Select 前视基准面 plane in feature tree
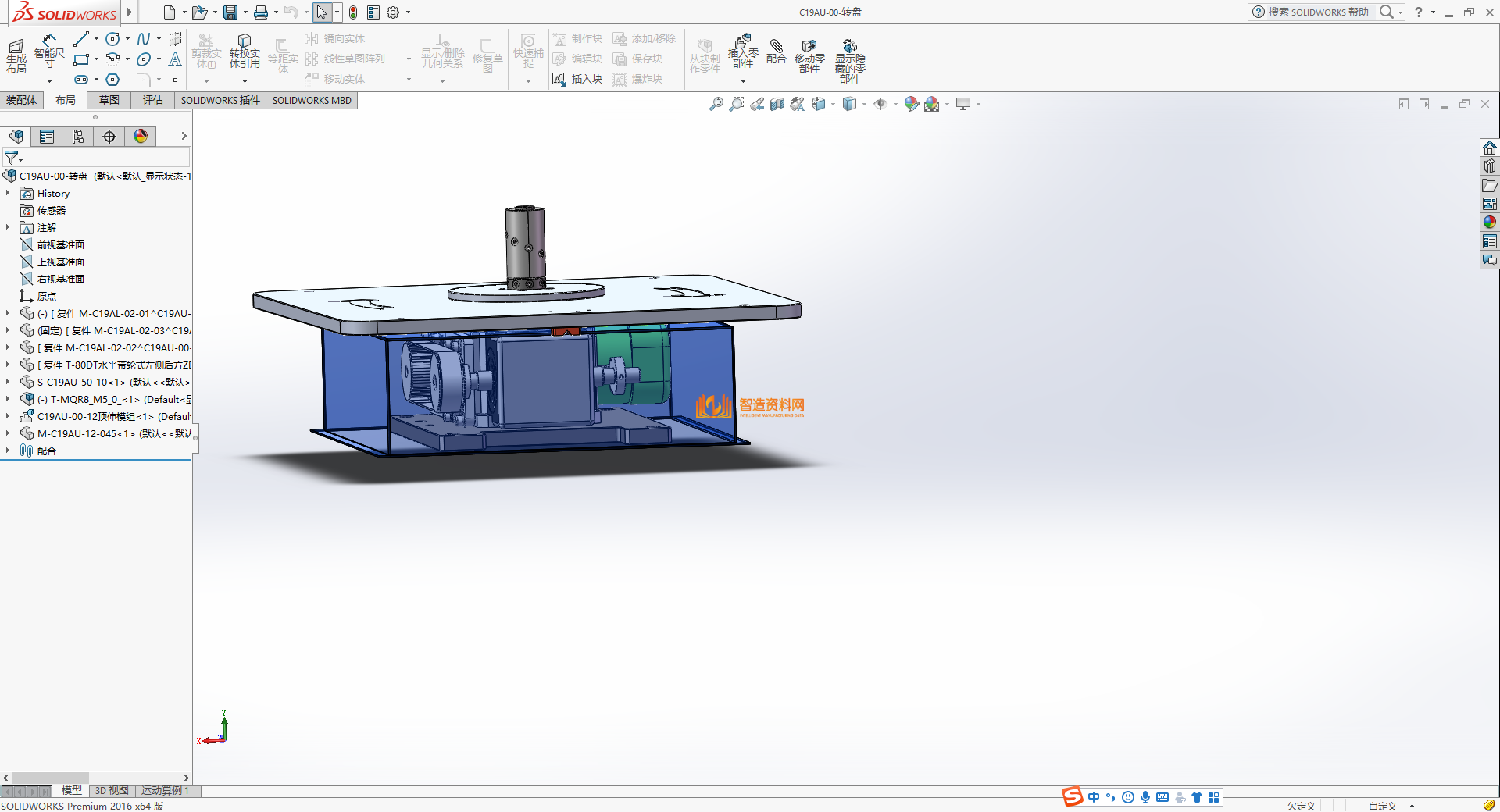The image size is (1500, 812). point(60,245)
